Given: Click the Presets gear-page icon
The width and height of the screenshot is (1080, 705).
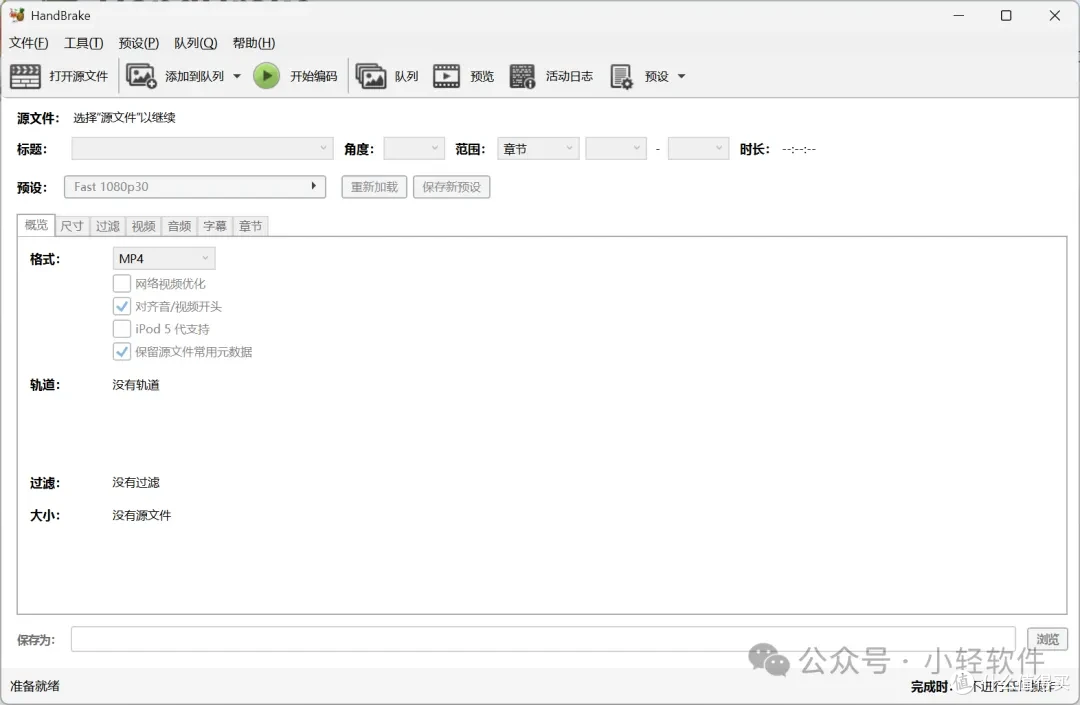Looking at the screenshot, I should point(621,76).
